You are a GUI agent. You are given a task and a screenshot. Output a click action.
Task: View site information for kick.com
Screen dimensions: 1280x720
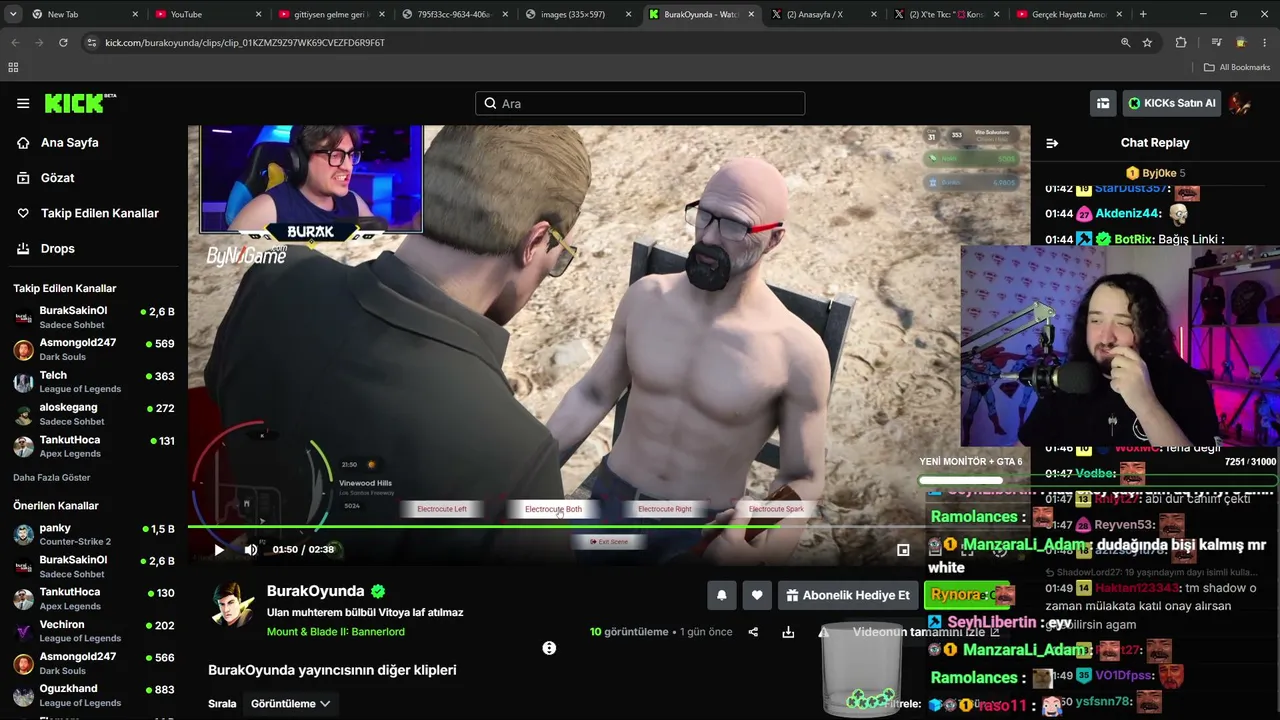click(x=92, y=43)
